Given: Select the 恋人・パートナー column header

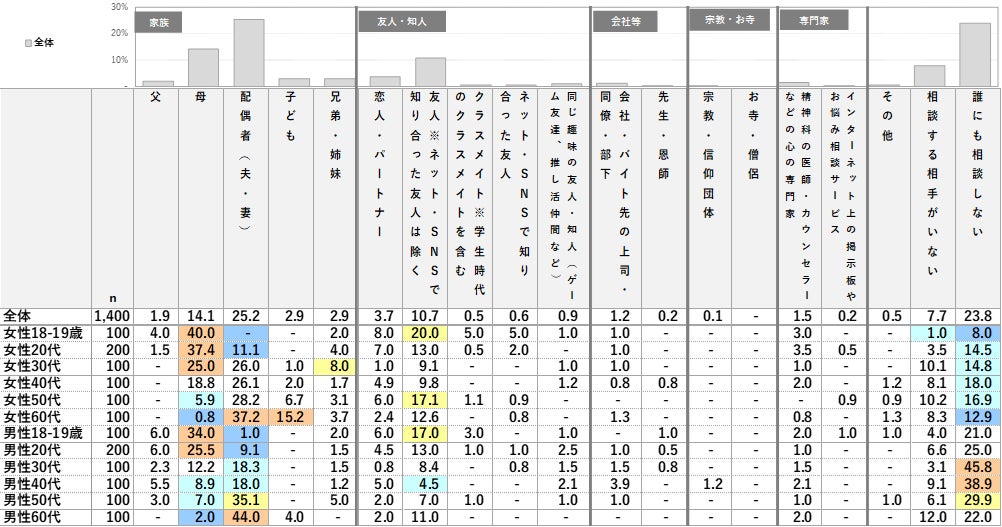Looking at the screenshot, I should tap(380, 198).
